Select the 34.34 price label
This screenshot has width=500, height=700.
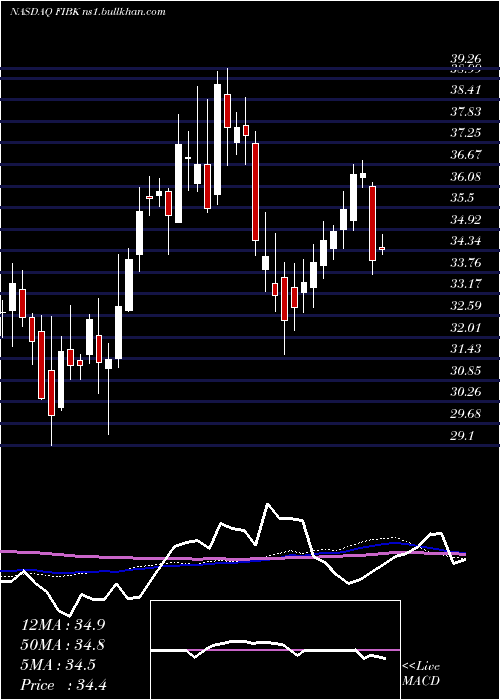tap(465, 241)
